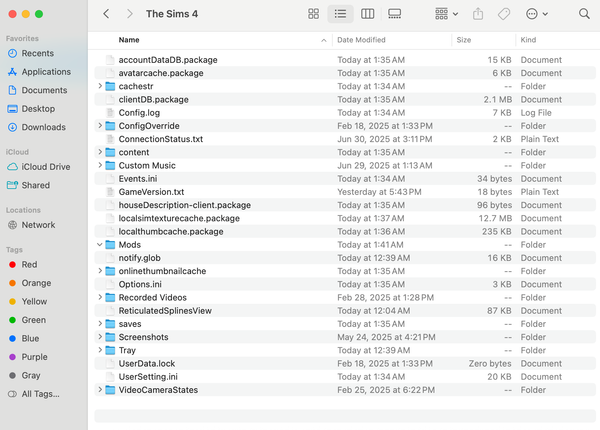Open Downloads in the sidebar
600x430 pixels.
(43, 127)
